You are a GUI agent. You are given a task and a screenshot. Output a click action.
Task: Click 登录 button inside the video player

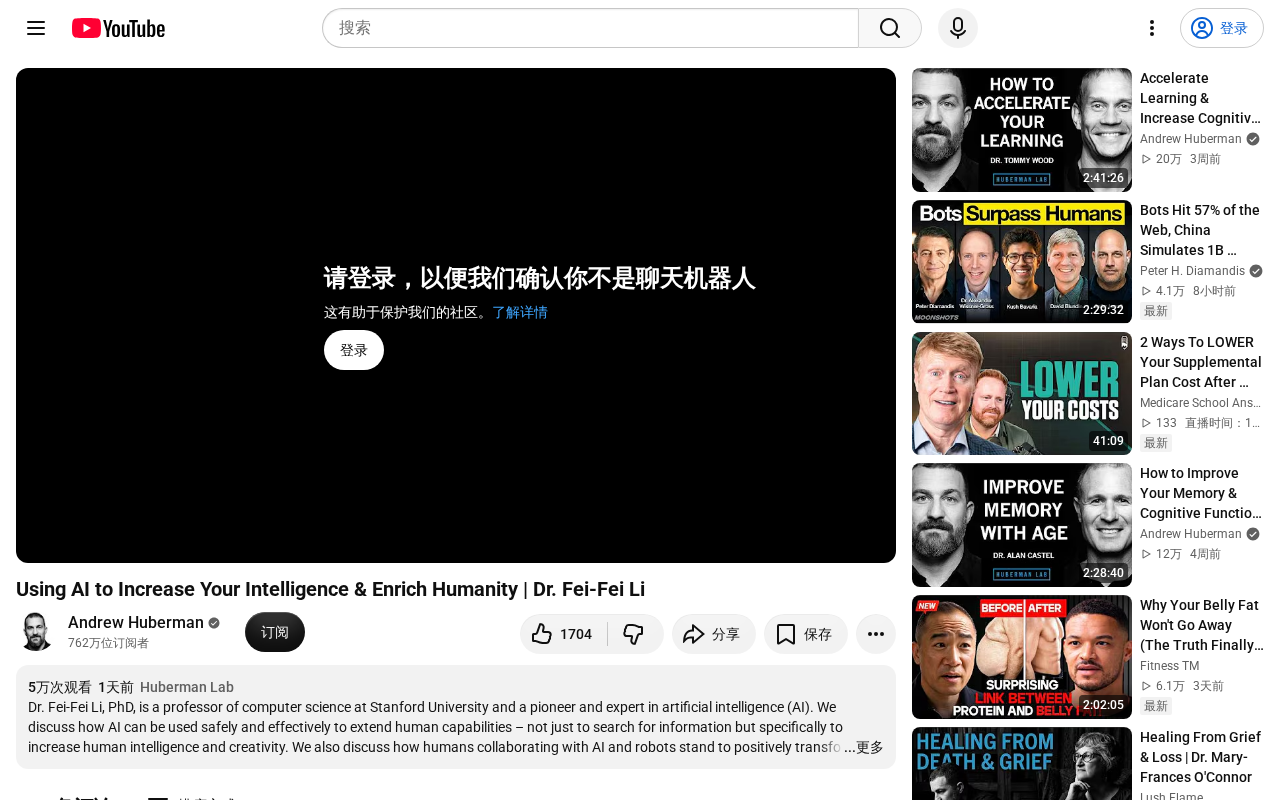(354, 350)
